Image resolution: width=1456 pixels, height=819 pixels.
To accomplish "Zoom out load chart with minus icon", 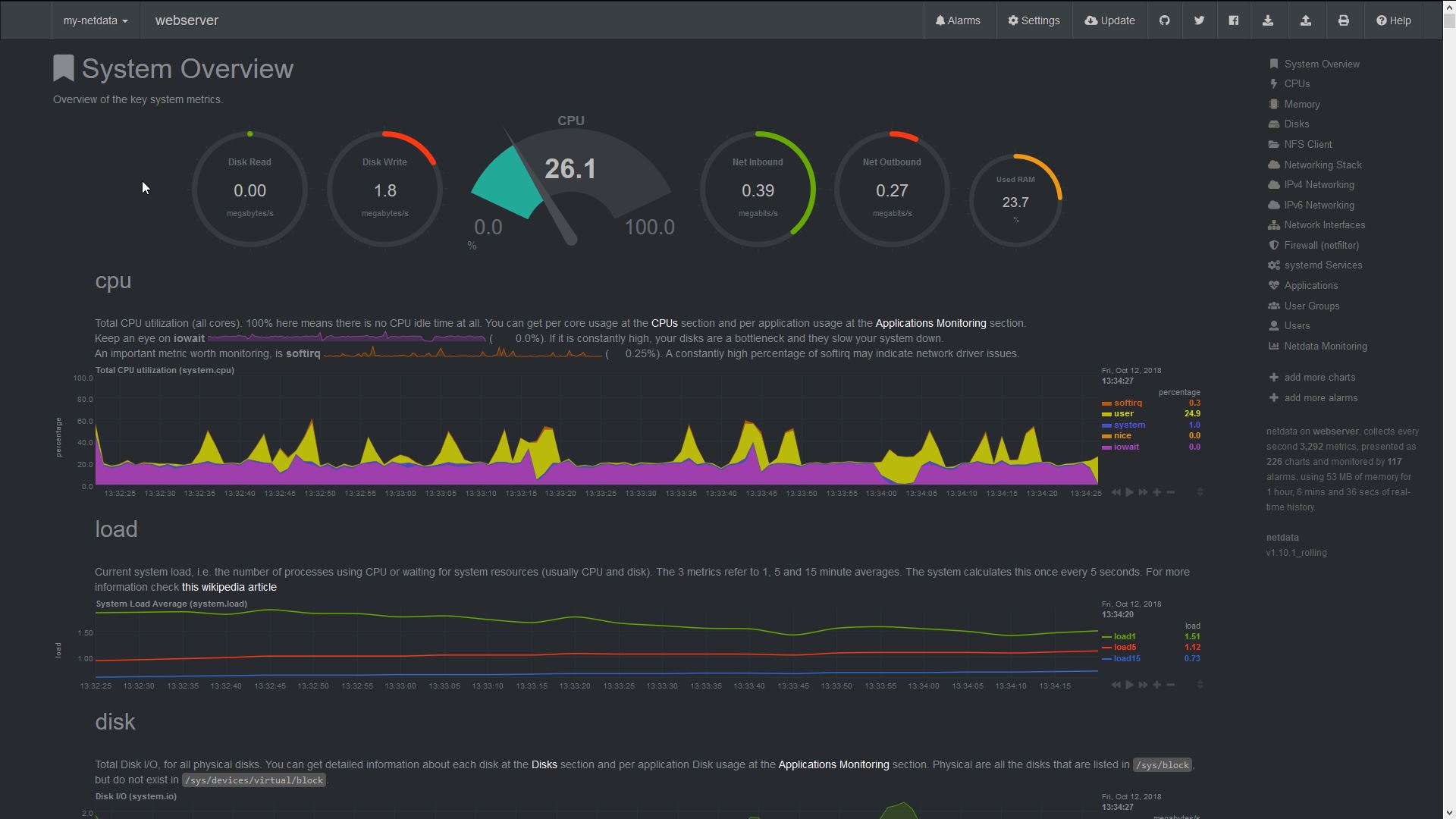I will click(x=1171, y=685).
